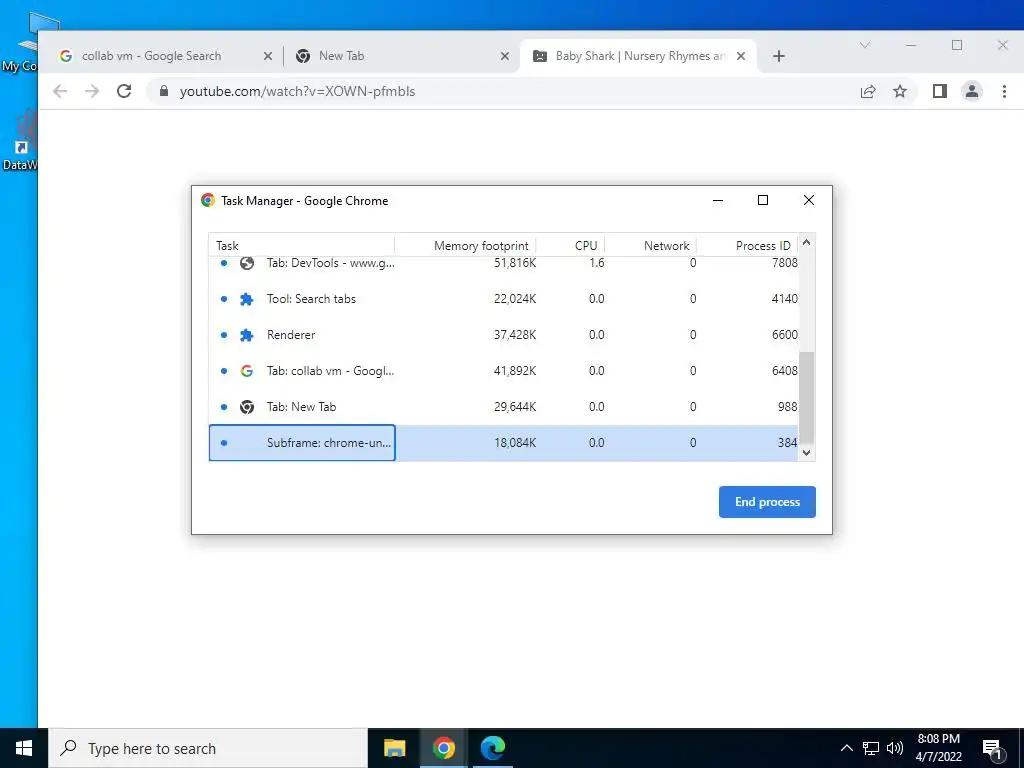Click process ID 988

point(788,407)
